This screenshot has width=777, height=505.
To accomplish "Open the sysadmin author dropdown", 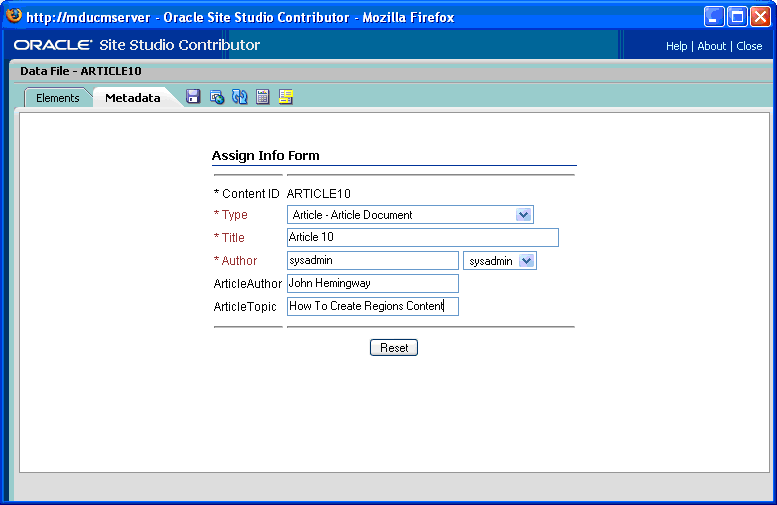I will (x=500, y=261).
